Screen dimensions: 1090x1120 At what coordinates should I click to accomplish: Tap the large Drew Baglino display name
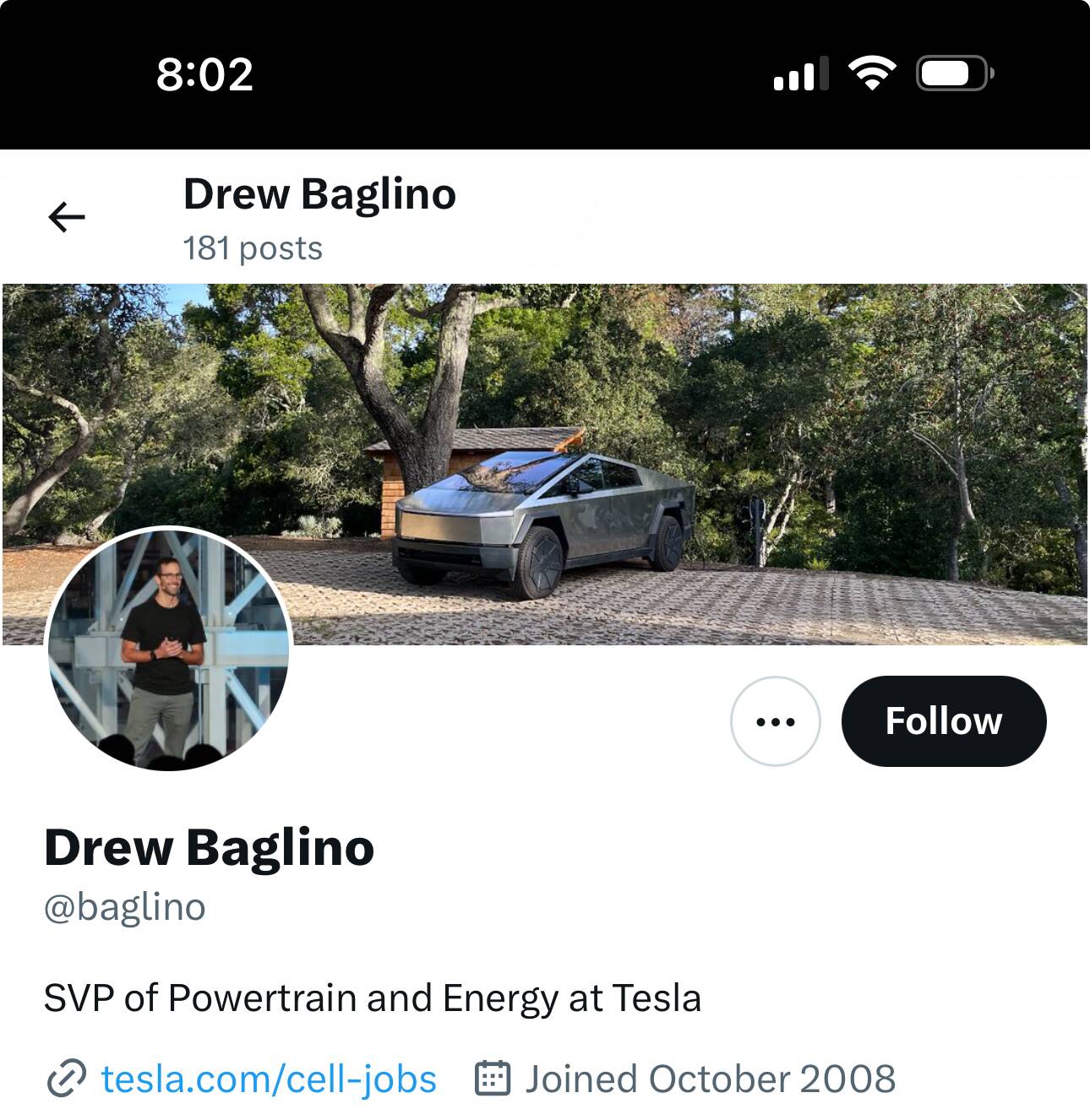click(209, 847)
